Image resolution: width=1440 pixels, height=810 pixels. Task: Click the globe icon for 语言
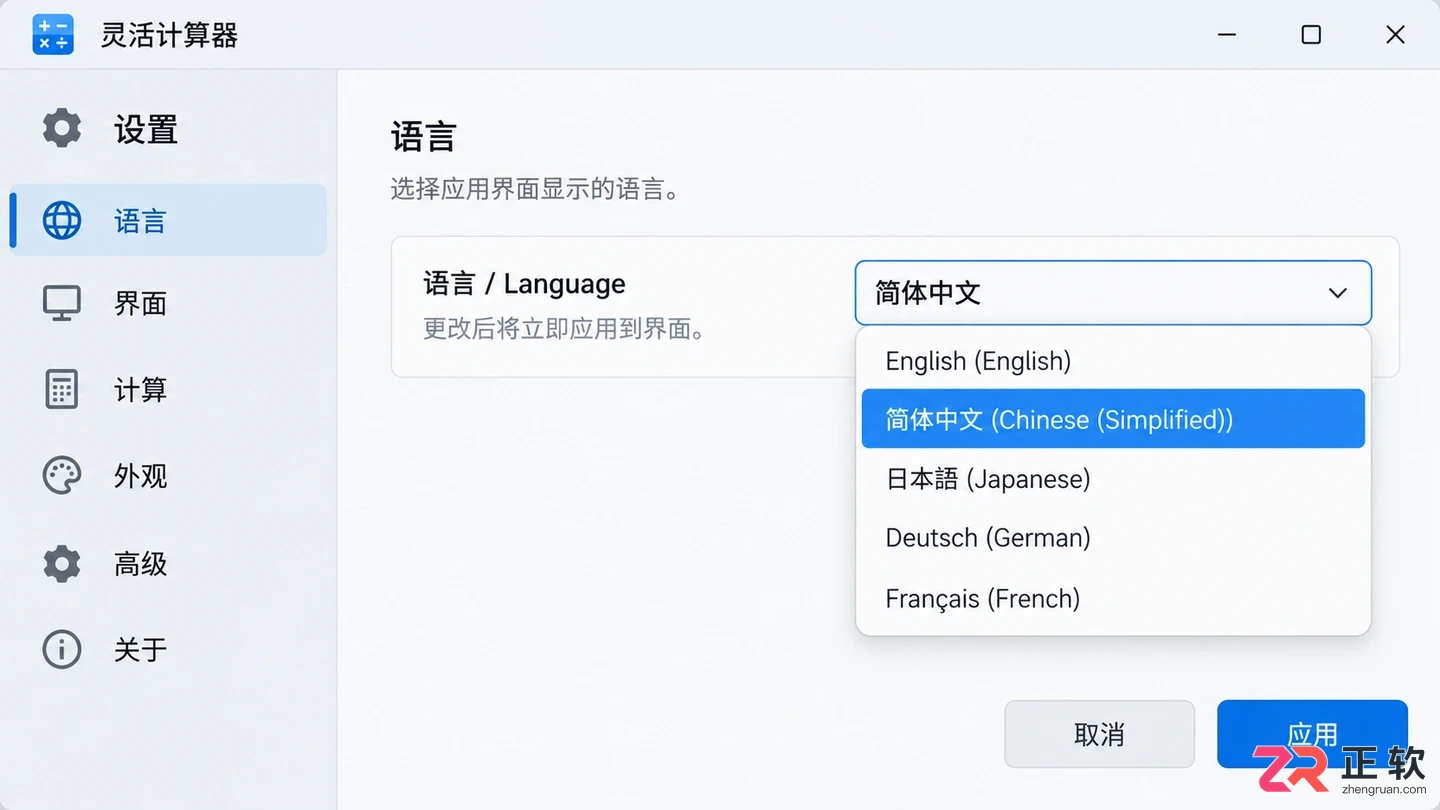tap(62, 220)
